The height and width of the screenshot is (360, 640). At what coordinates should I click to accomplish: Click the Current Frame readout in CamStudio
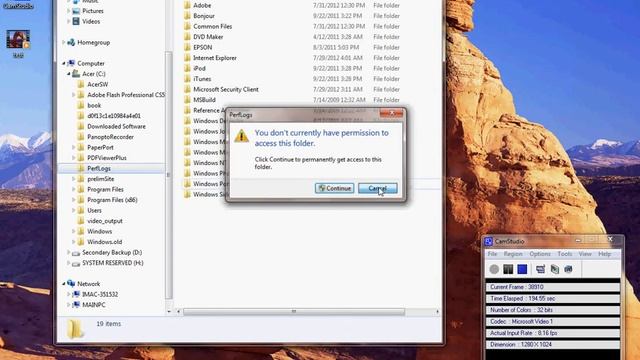coord(553,287)
